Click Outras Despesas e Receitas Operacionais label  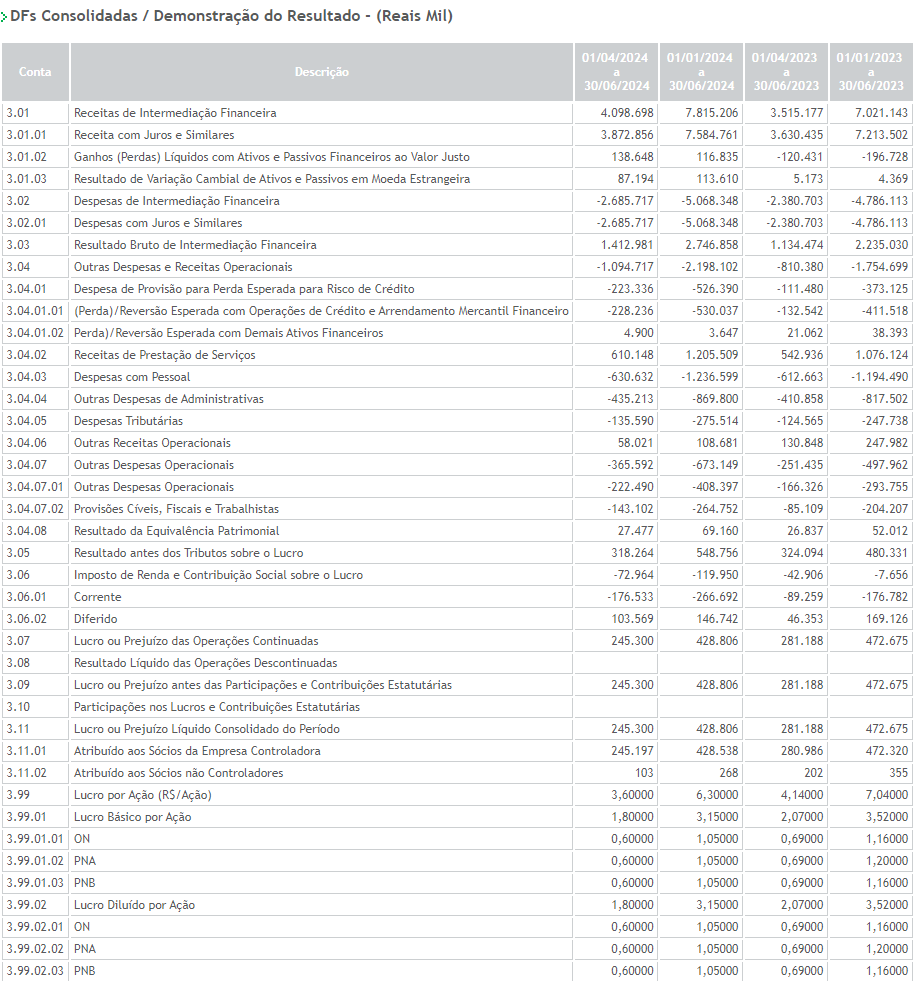[183, 267]
